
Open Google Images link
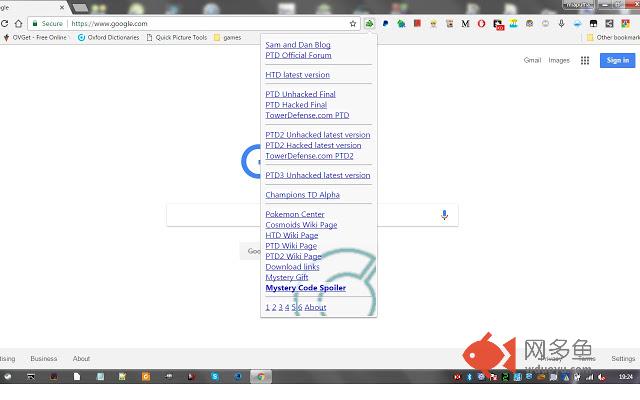pos(559,60)
